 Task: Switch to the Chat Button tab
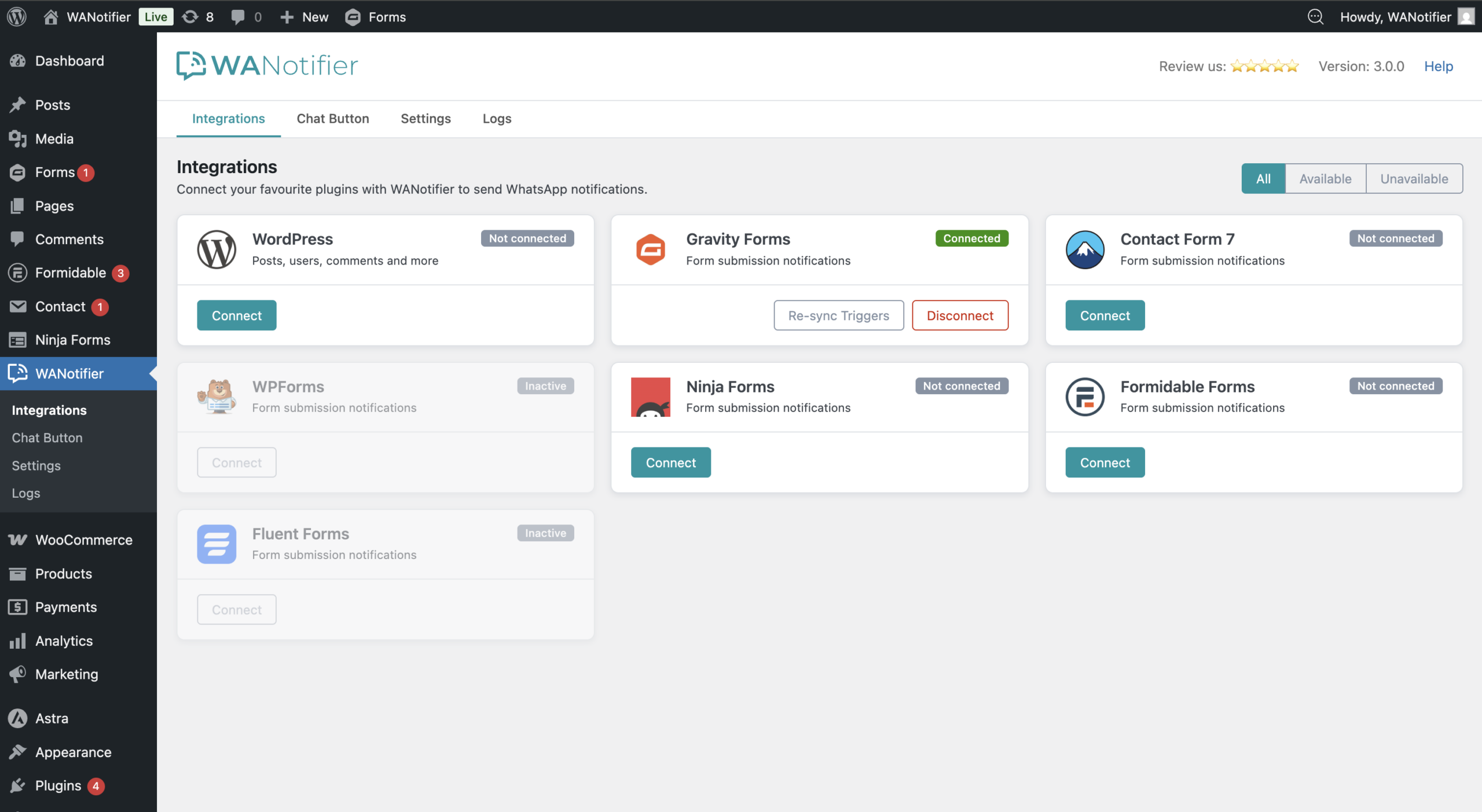click(x=332, y=119)
